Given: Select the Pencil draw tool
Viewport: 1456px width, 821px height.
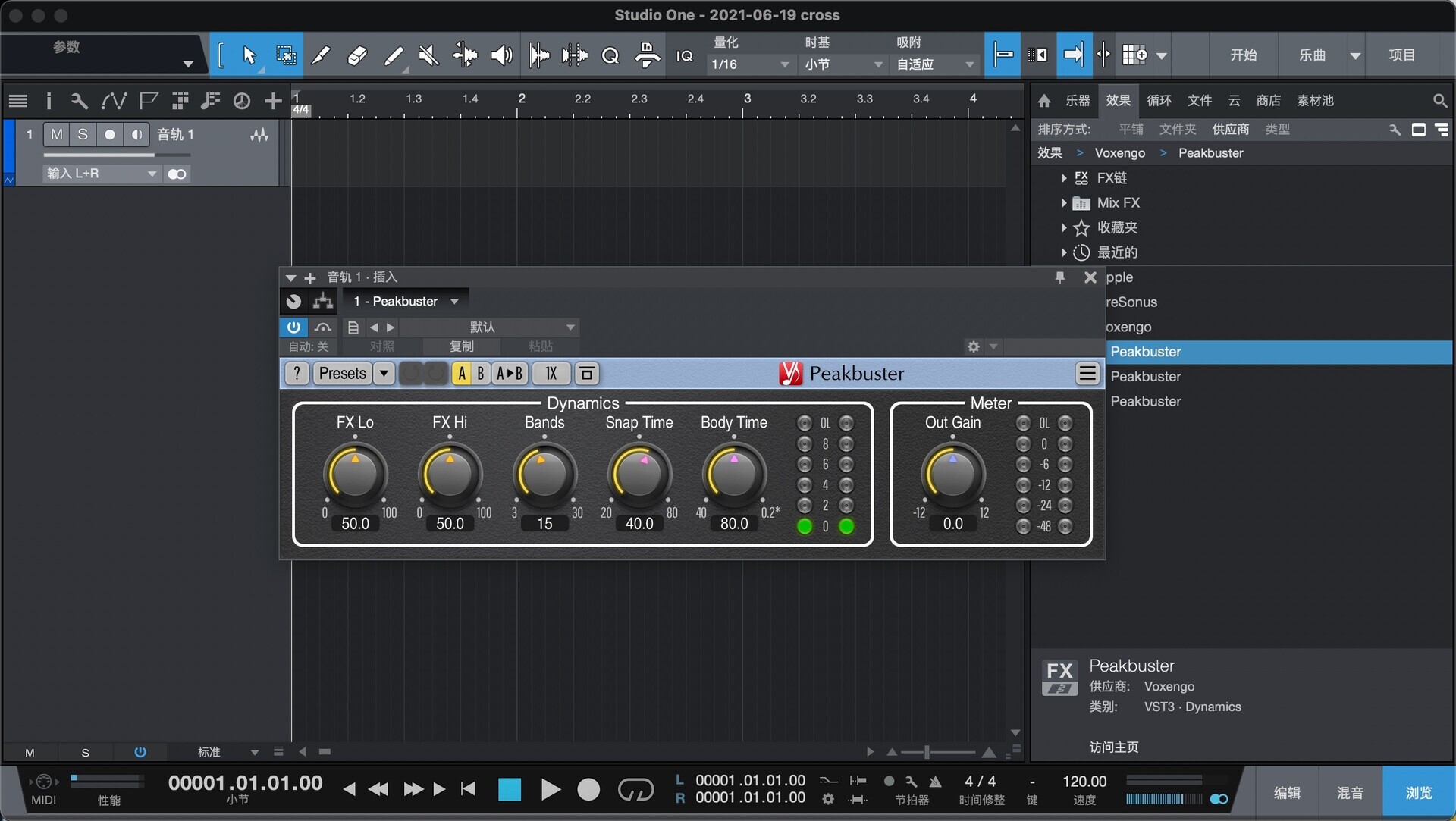Looking at the screenshot, I should (322, 55).
